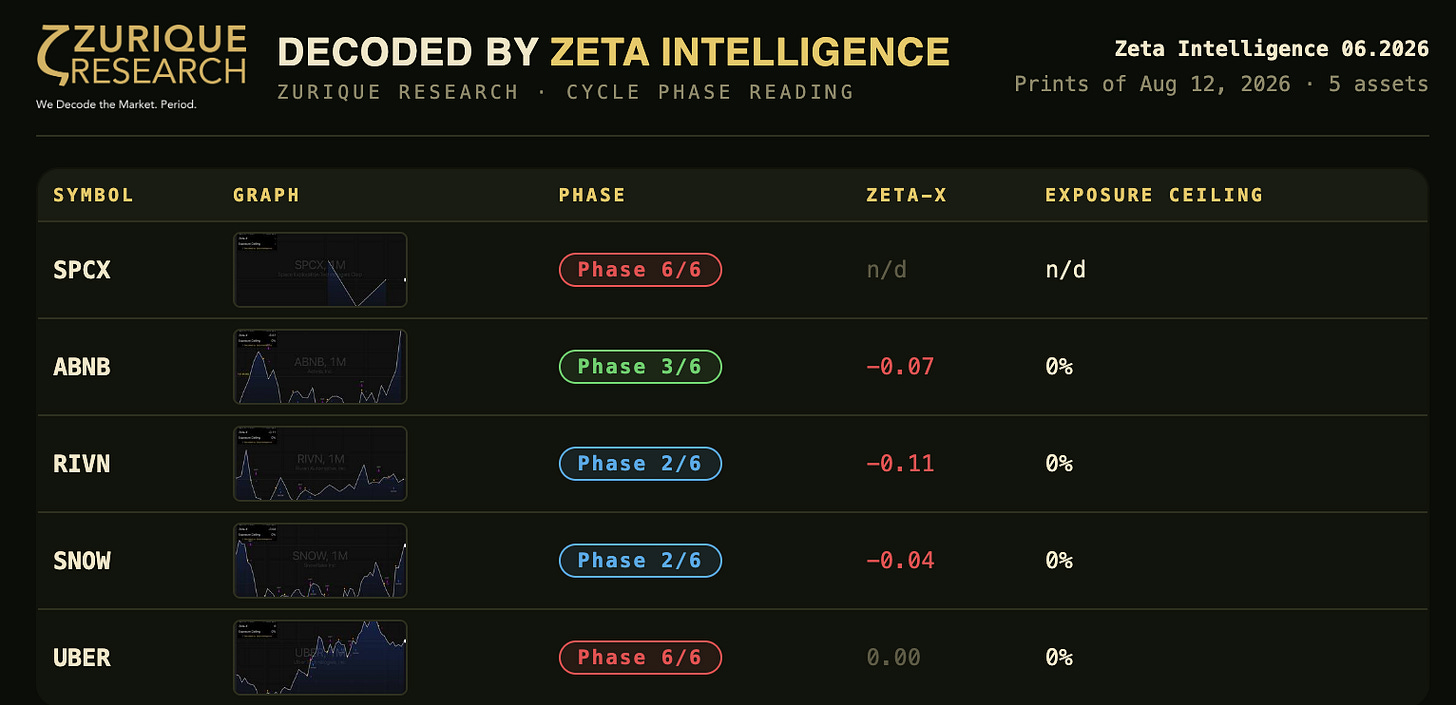The image size is (1456, 705).
Task: Click the UBER Phase 6/6 badge
Action: 640,658
